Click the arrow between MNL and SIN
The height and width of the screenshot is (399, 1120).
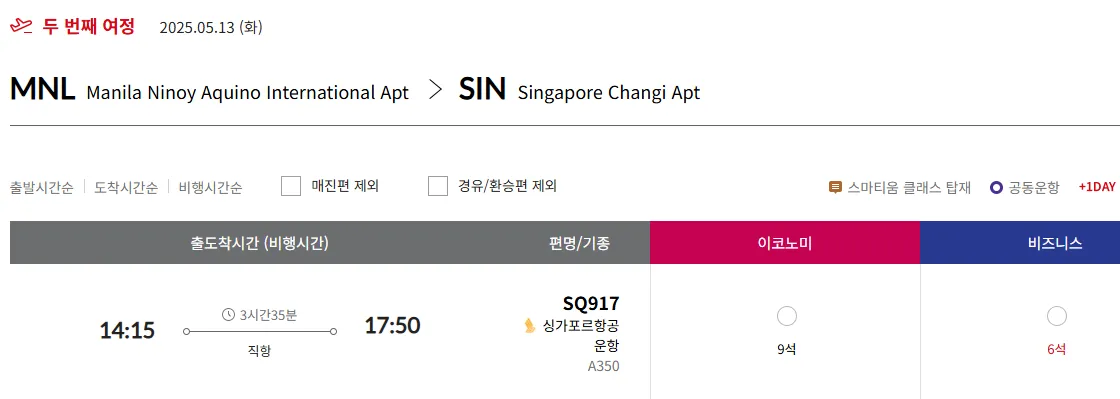434,91
